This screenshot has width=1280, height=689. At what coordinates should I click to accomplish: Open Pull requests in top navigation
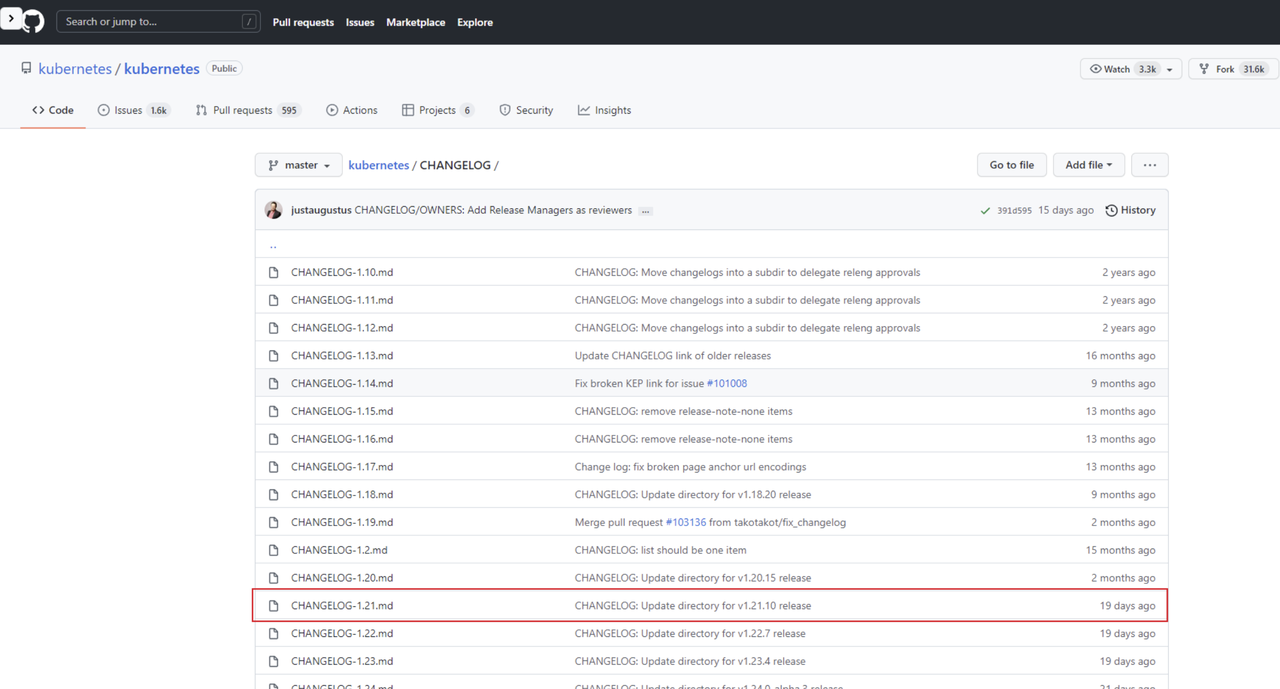pyautogui.click(x=304, y=22)
